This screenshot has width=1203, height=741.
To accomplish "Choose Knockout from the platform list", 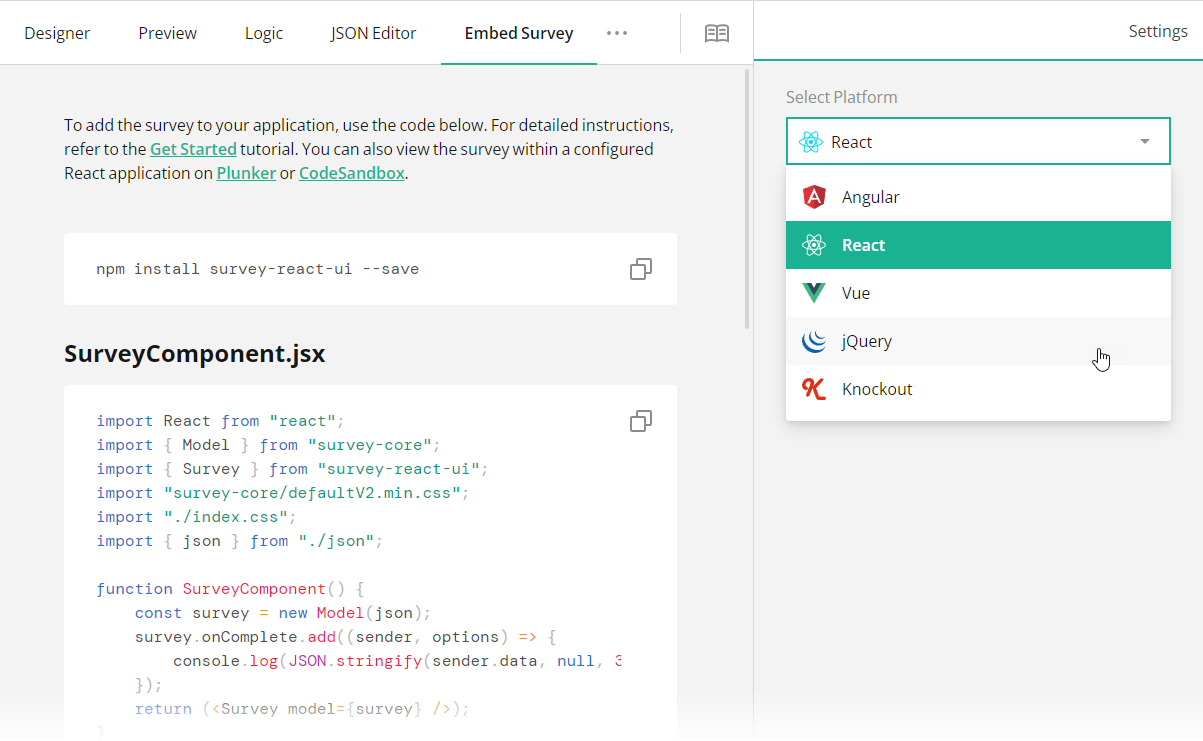I will click(877, 388).
